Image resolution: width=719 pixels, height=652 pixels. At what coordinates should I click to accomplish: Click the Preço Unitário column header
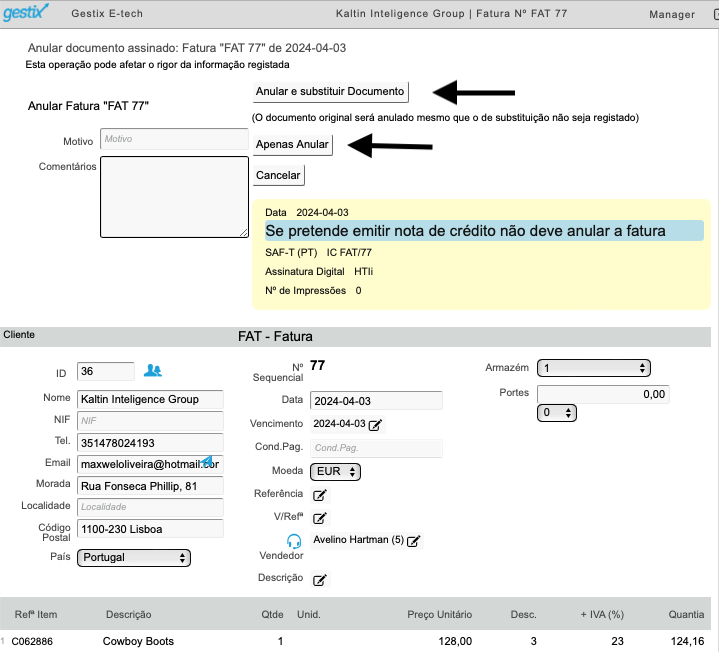439,615
